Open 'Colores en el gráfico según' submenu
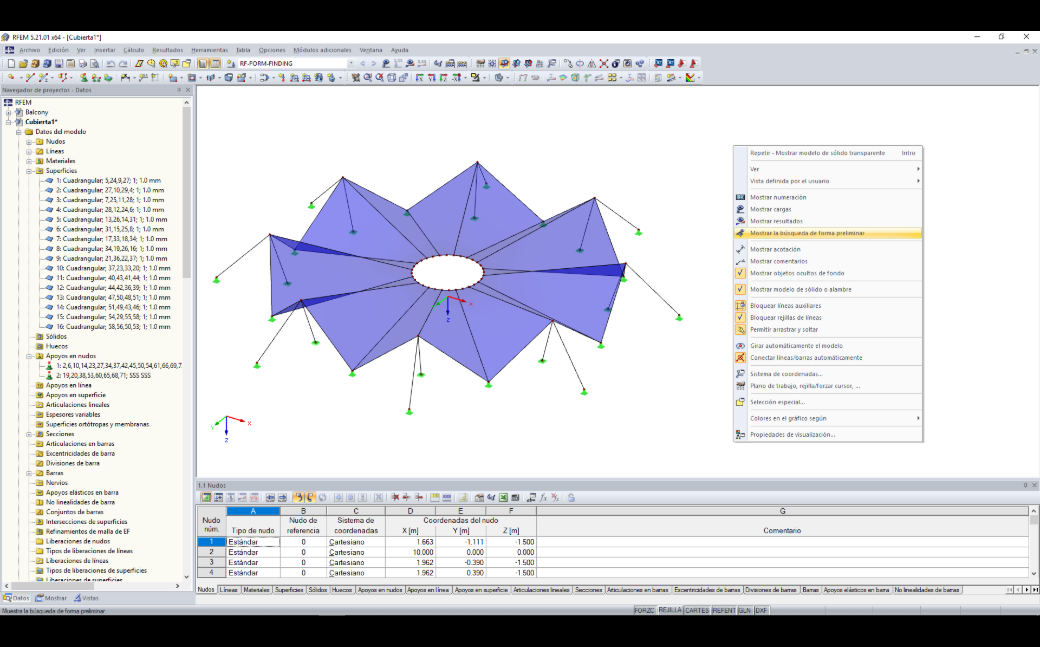 coord(828,419)
